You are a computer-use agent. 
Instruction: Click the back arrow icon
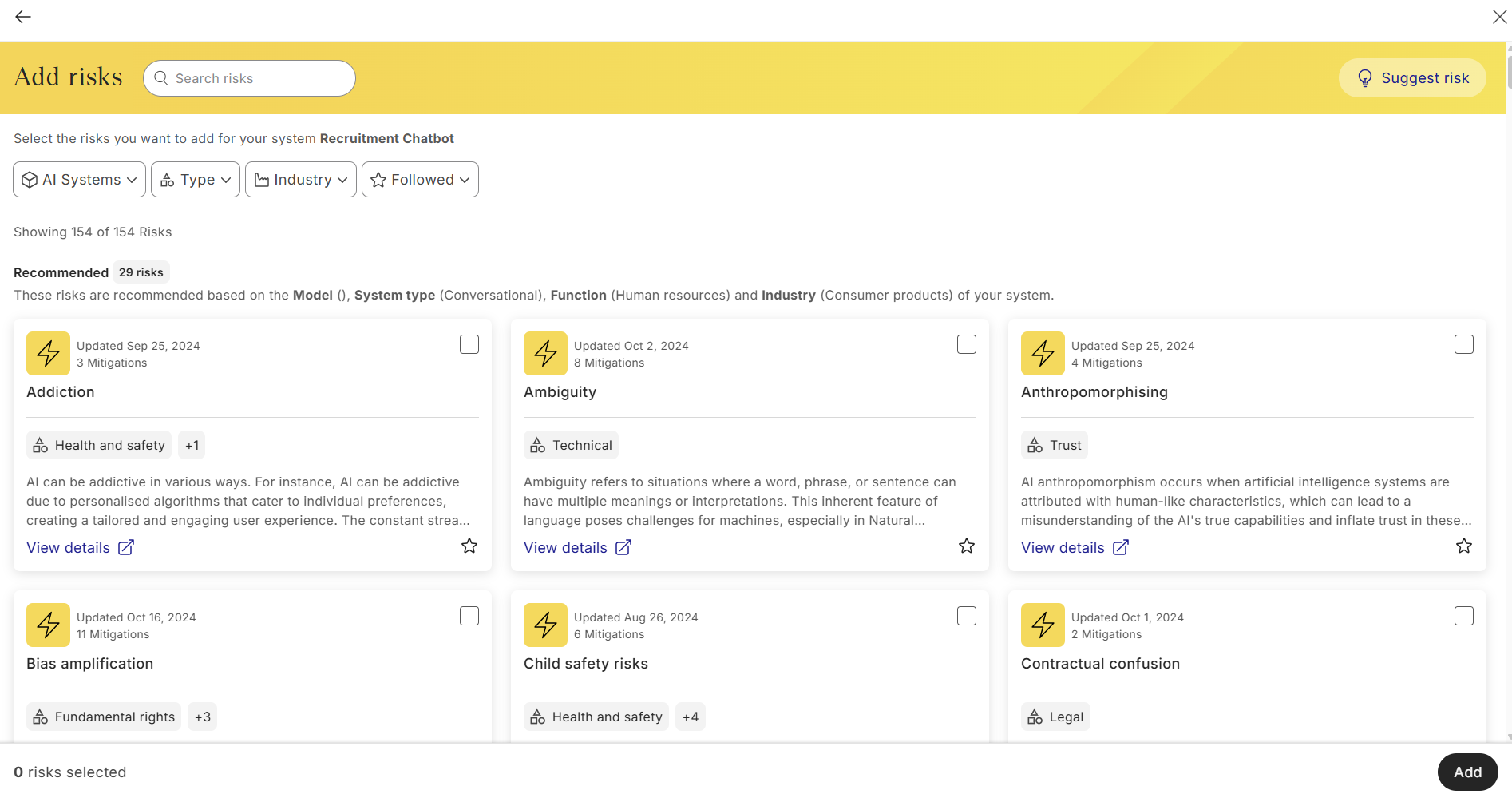tap(23, 17)
